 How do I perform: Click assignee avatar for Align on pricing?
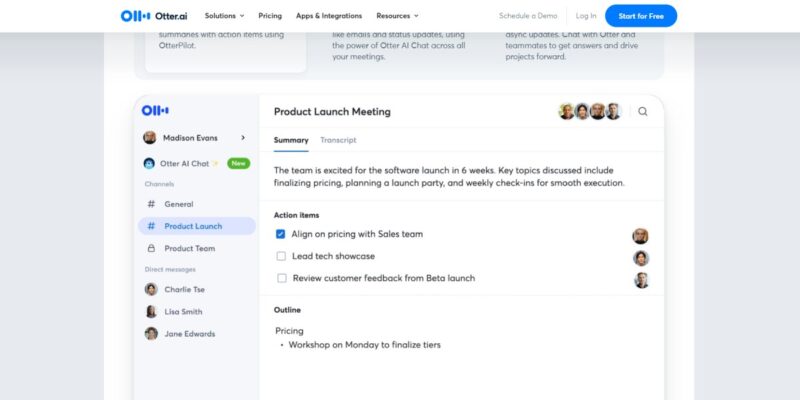click(x=640, y=236)
